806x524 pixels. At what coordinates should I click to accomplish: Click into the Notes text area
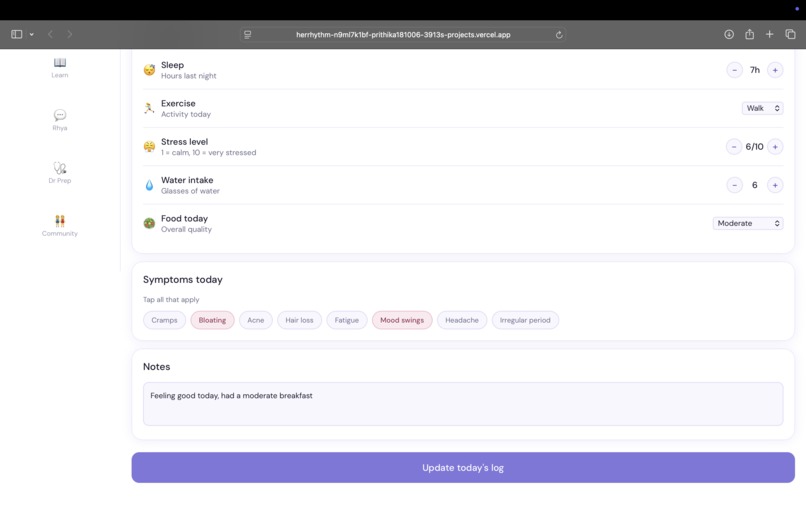463,404
